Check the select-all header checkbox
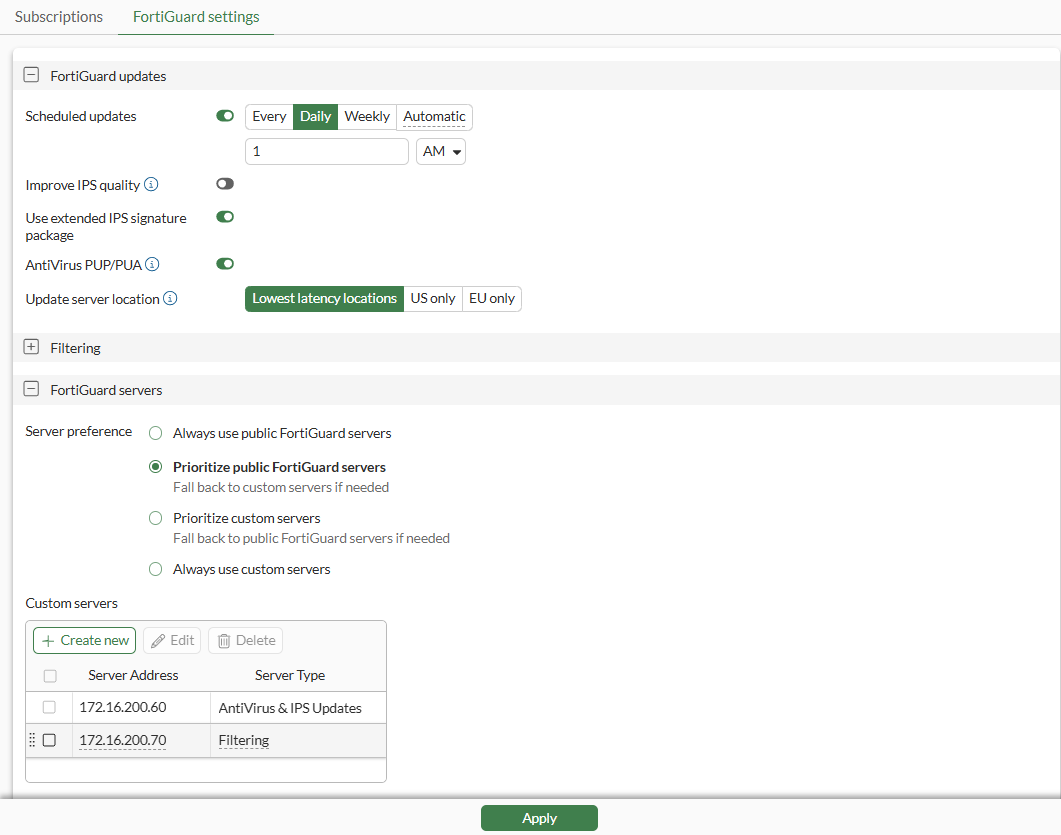1061x835 pixels. tap(50, 675)
